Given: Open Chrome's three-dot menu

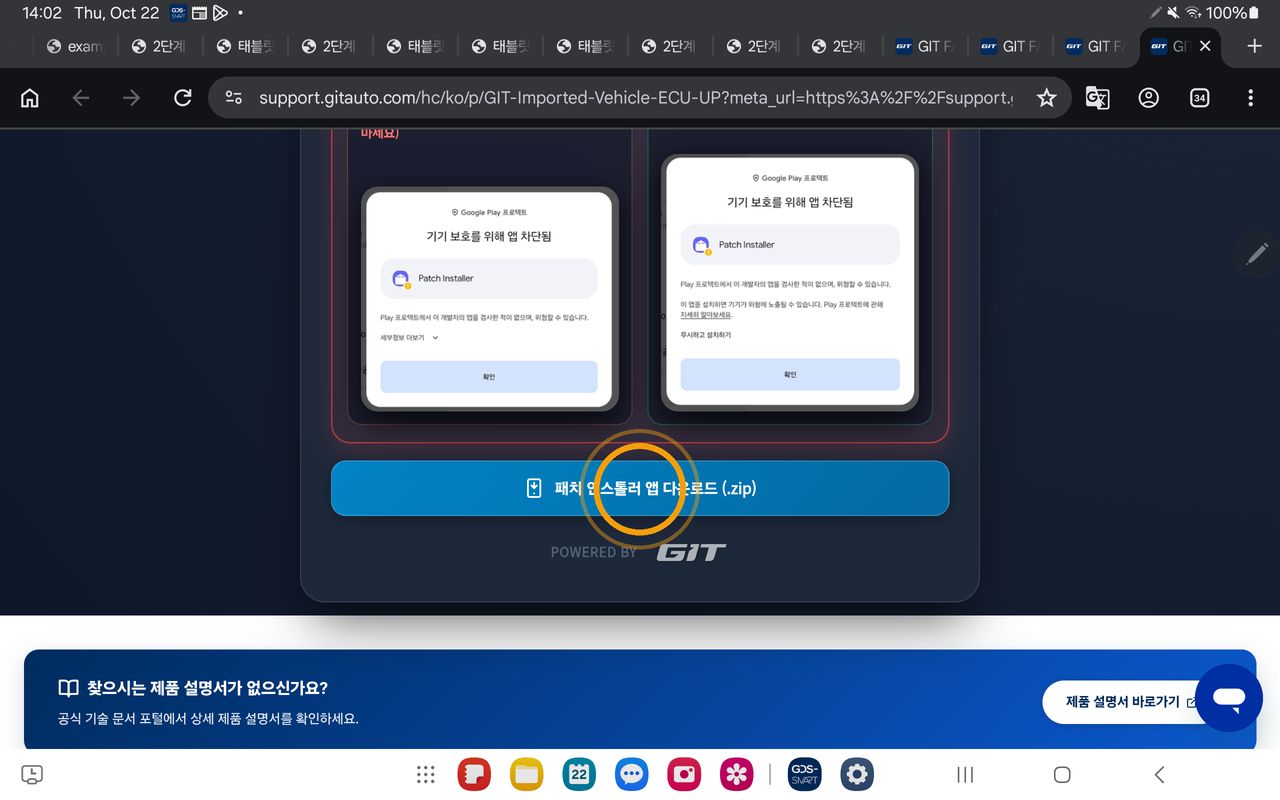Looking at the screenshot, I should coord(1250,98).
